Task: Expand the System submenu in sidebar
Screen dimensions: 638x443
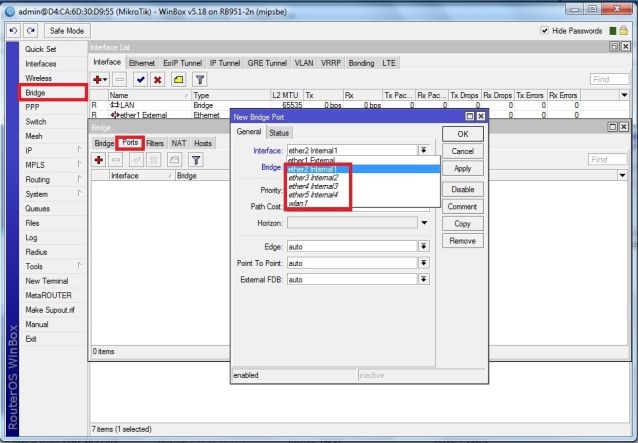Action: point(79,194)
